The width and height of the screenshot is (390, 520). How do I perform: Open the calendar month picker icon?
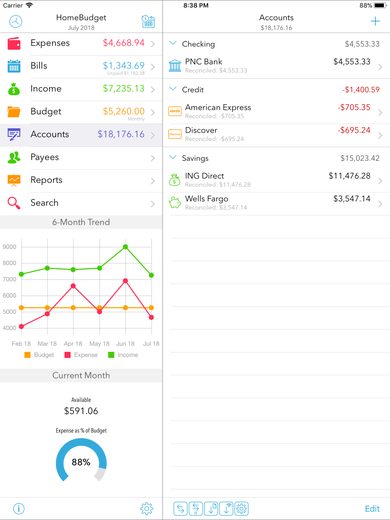[x=148, y=22]
